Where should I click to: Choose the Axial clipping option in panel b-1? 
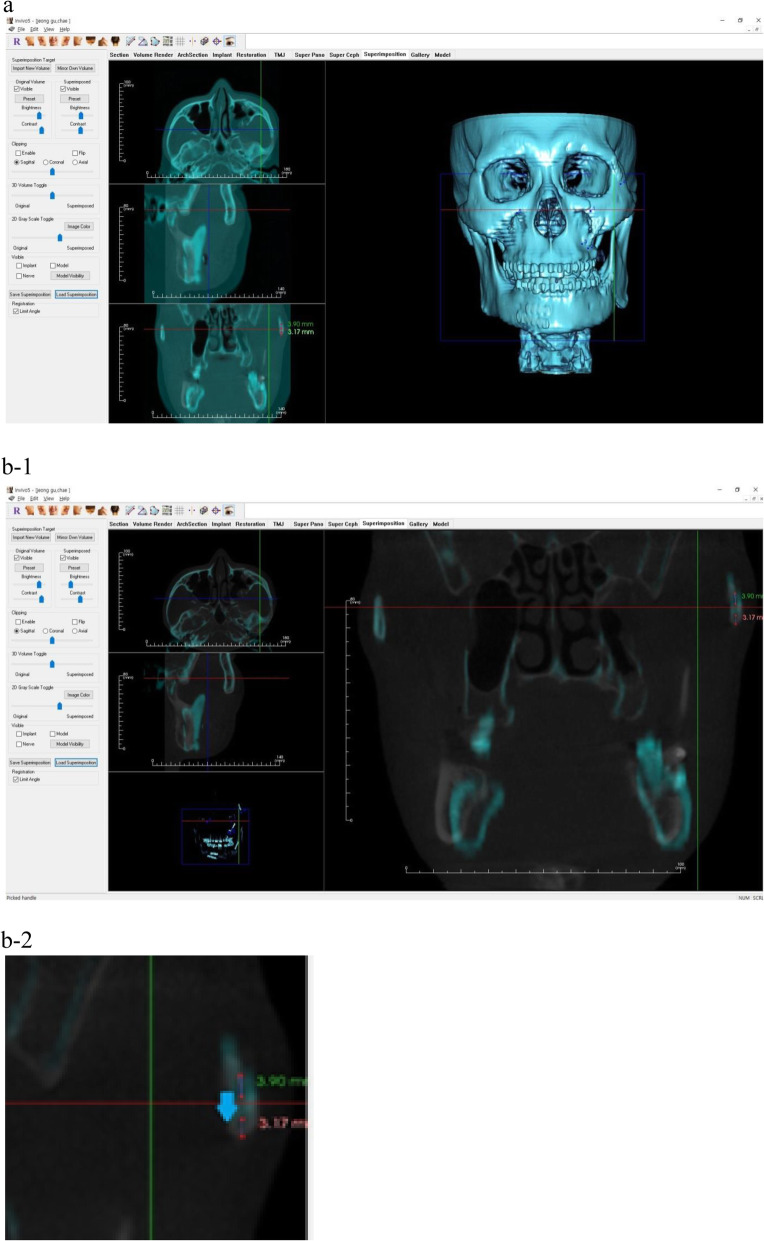point(76,631)
